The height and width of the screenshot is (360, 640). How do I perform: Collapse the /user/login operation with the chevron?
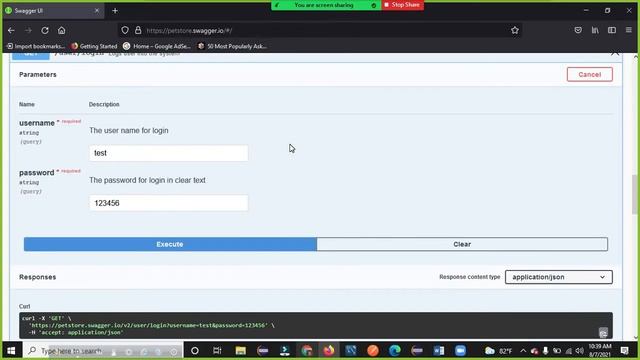tap(615, 53)
